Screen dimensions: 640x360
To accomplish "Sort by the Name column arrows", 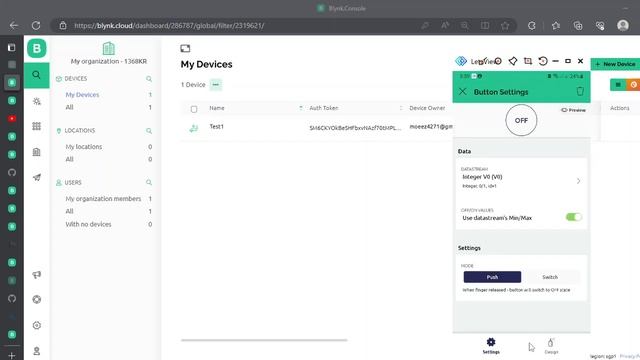I will pos(301,108).
